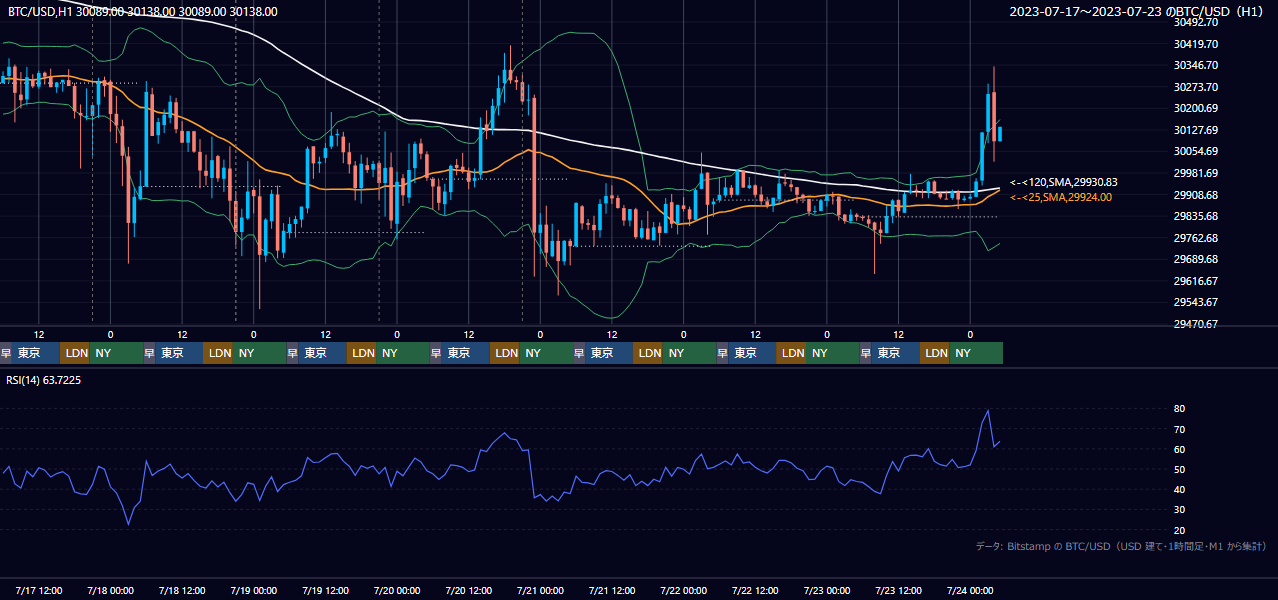Click RSI scale value 80
This screenshot has width=1278, height=600.
click(1179, 409)
